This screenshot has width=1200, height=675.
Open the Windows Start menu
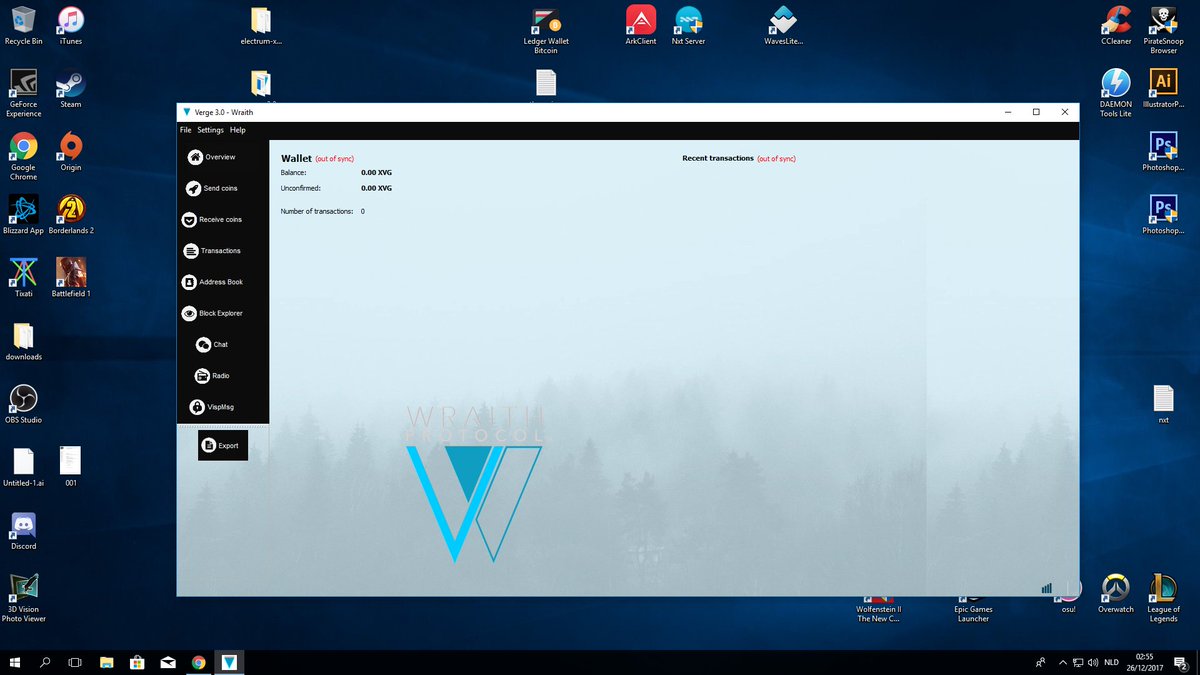click(x=15, y=662)
